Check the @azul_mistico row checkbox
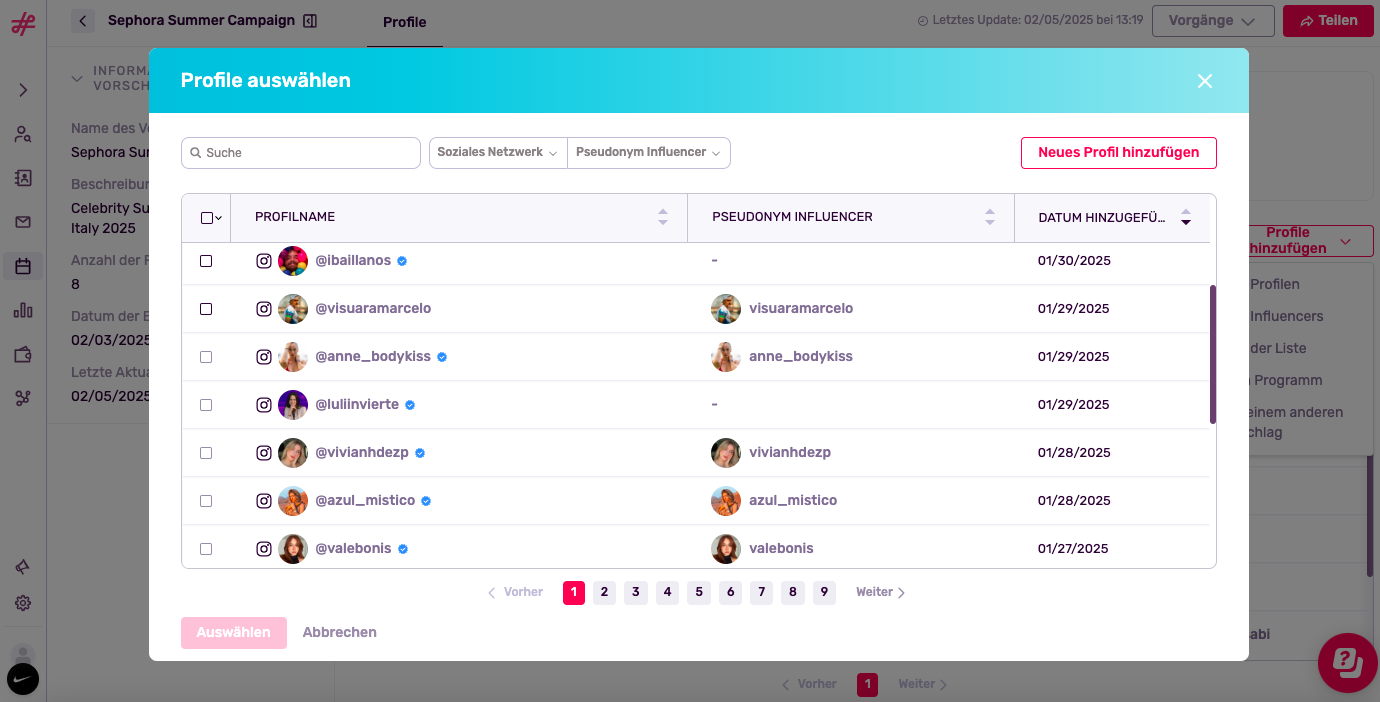The image size is (1380, 702). [x=206, y=501]
